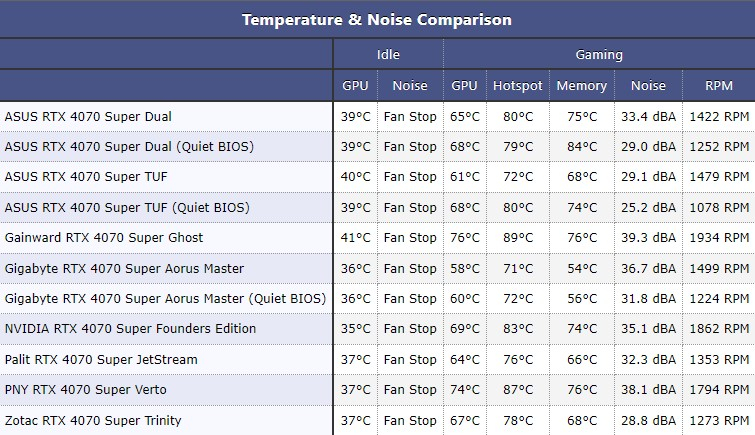Click the 39.3 dBA gaming noise value
This screenshot has height=435, width=755.
click(648, 238)
